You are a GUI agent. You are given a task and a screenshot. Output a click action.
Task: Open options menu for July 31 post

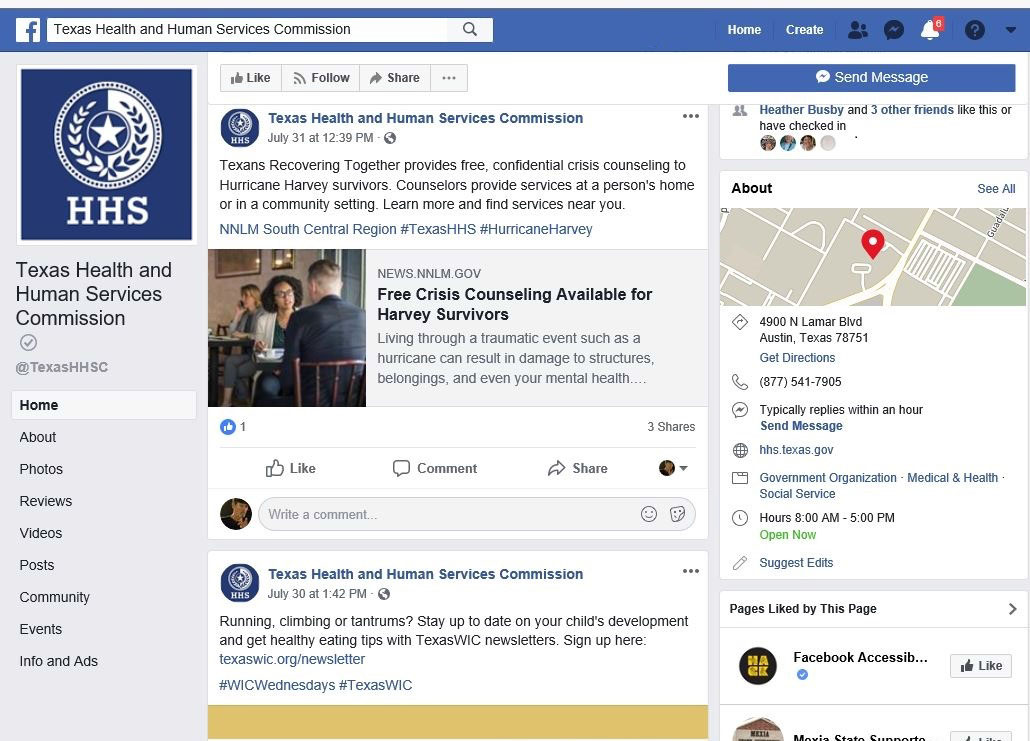point(690,116)
